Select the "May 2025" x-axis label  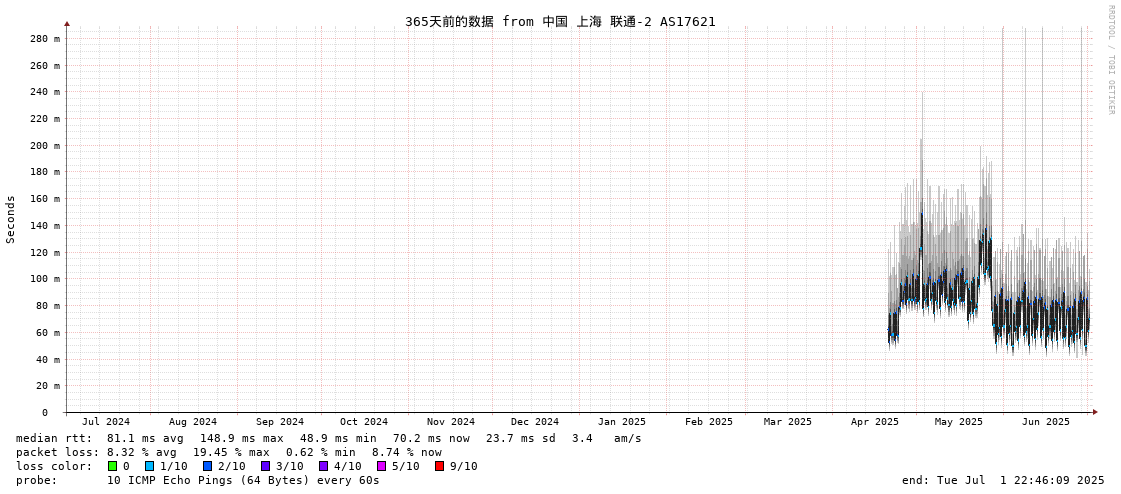point(959,422)
